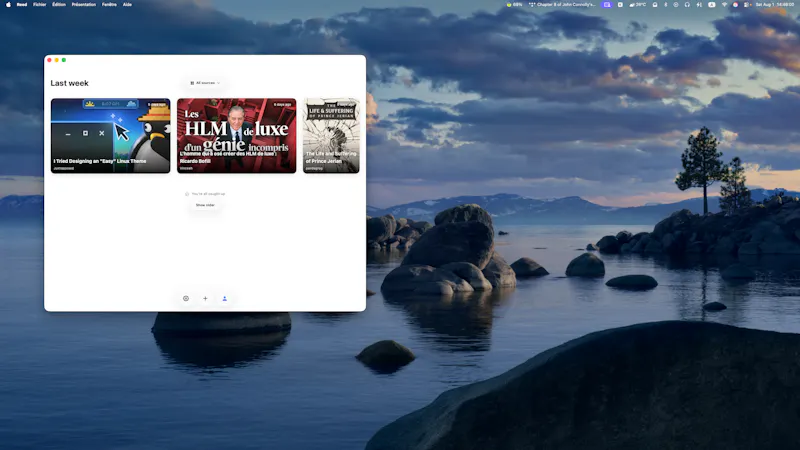Click the plus icon to add a source
Screen dimensions: 800x450
click(x=205, y=298)
